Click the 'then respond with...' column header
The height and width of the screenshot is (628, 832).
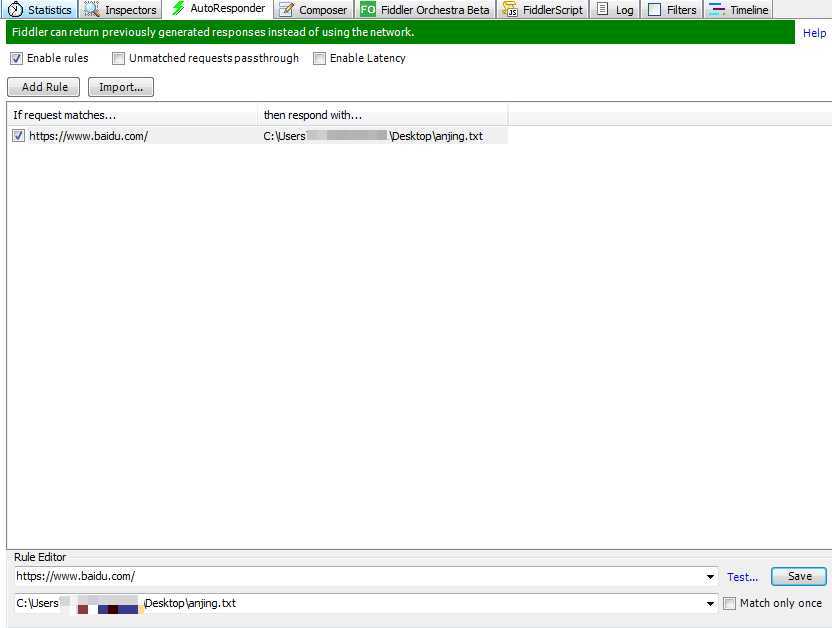383,115
